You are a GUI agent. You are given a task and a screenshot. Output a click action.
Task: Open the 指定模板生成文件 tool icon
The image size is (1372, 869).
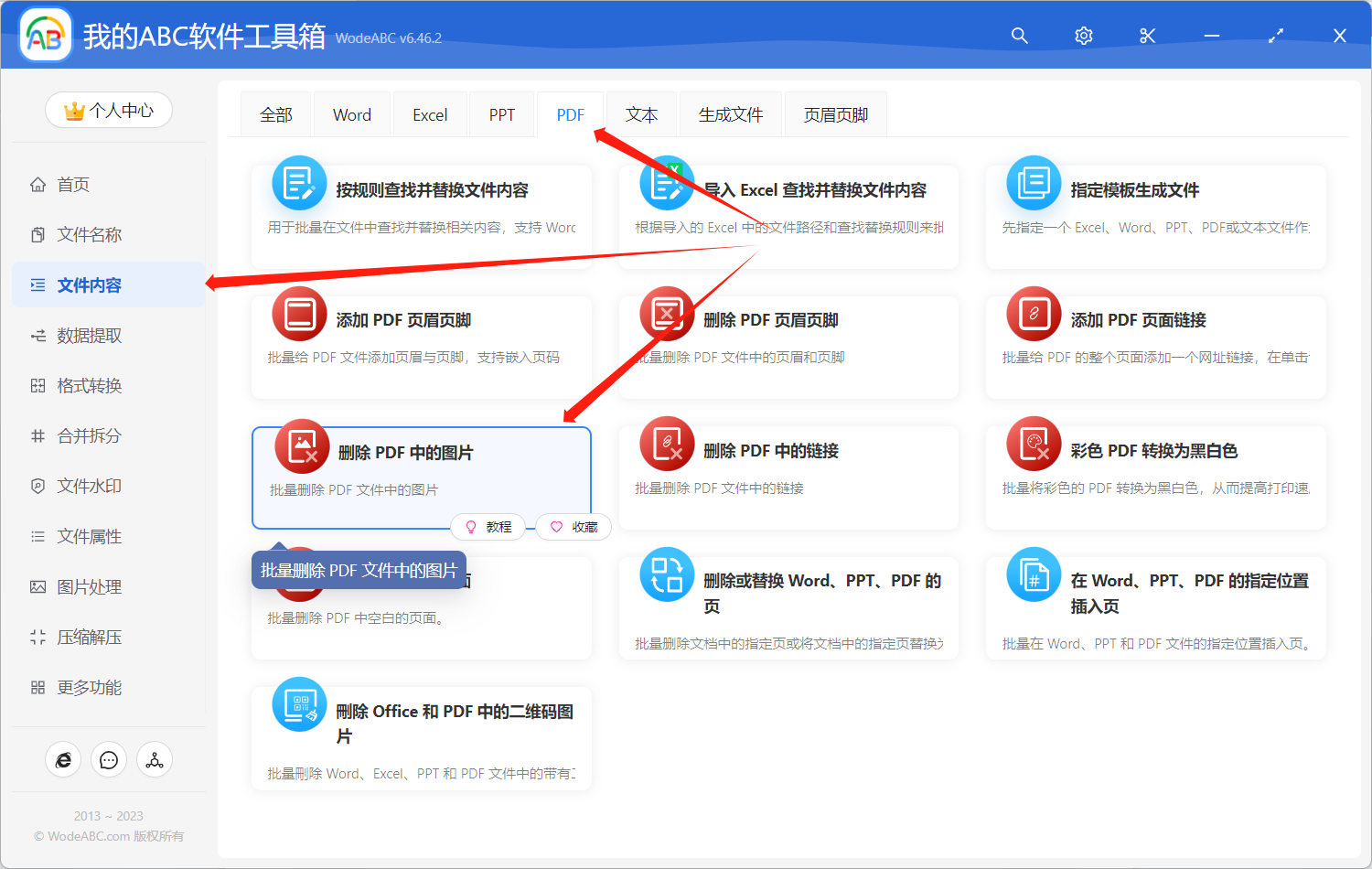click(1033, 182)
